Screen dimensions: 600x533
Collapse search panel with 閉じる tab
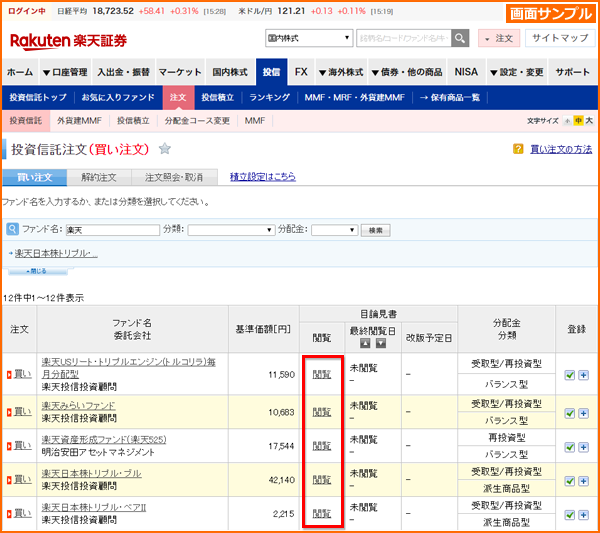[38, 271]
